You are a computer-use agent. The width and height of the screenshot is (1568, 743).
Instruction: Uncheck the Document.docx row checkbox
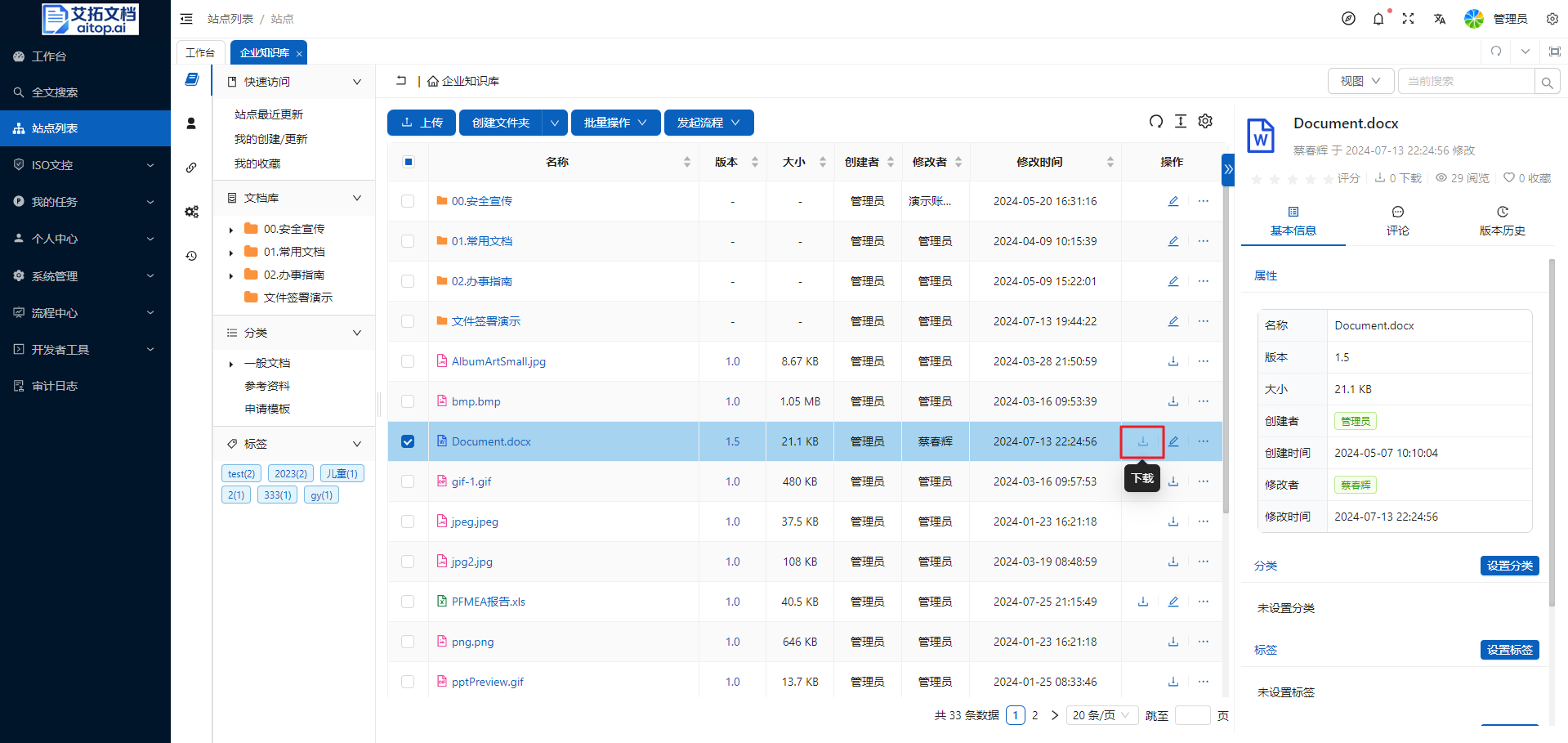(x=408, y=441)
